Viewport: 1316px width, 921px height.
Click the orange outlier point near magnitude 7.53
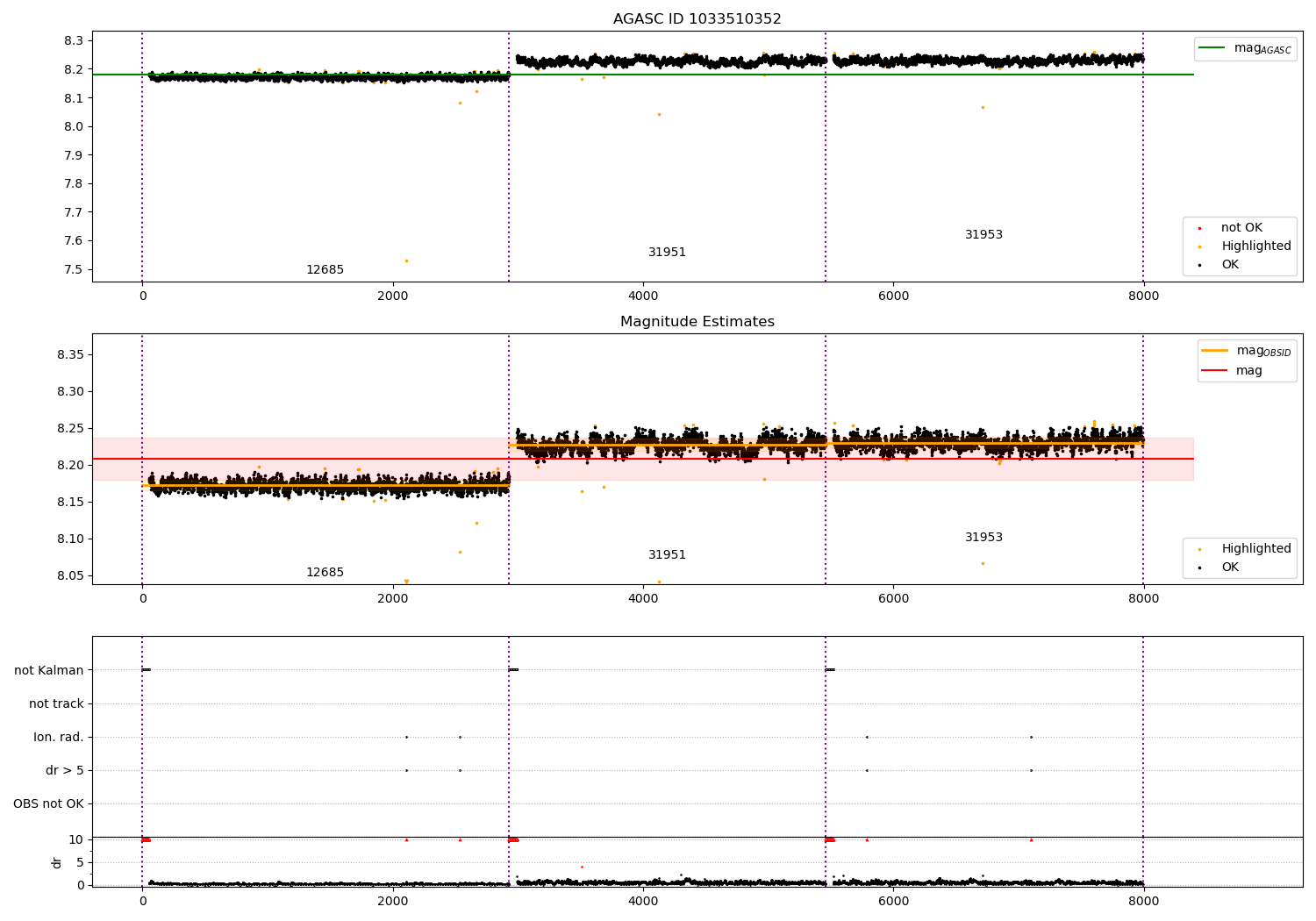pos(406,261)
